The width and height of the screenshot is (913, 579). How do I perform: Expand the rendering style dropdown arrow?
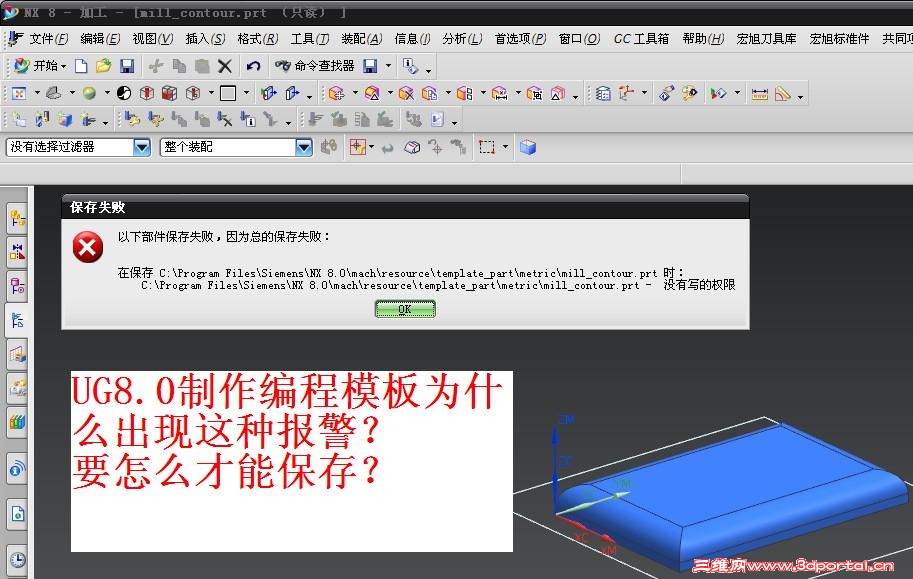click(107, 93)
